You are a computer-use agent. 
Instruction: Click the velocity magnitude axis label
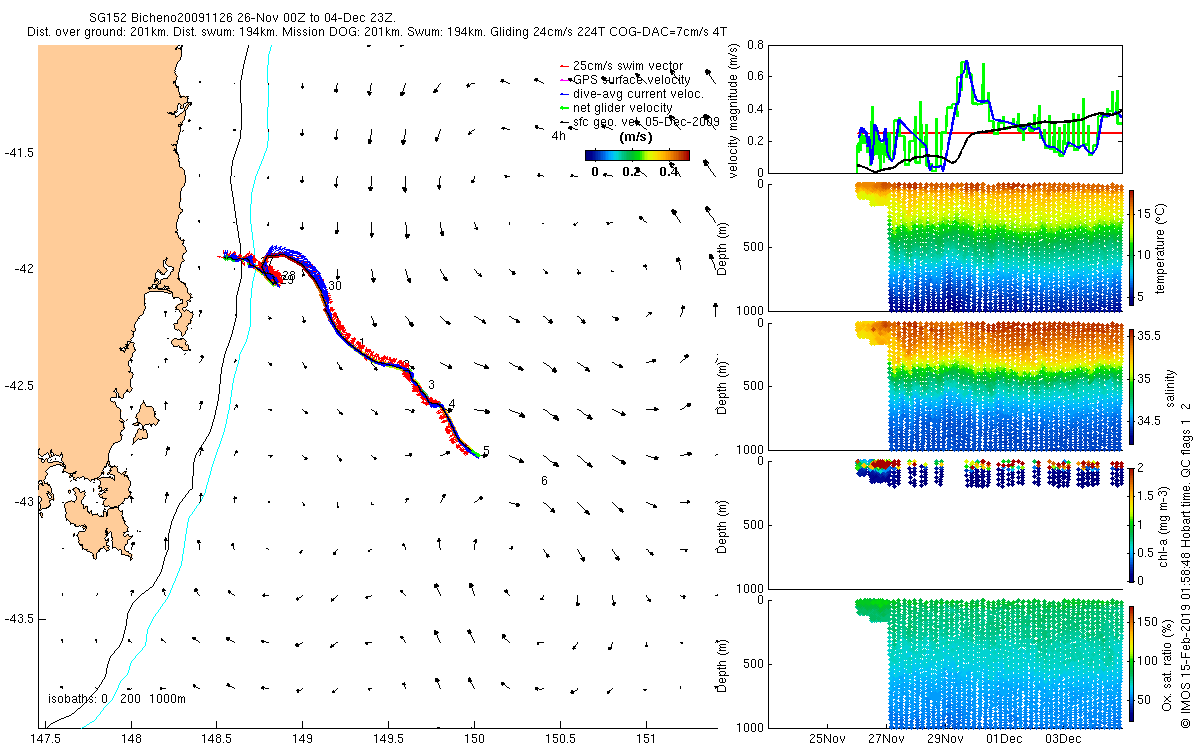733,111
